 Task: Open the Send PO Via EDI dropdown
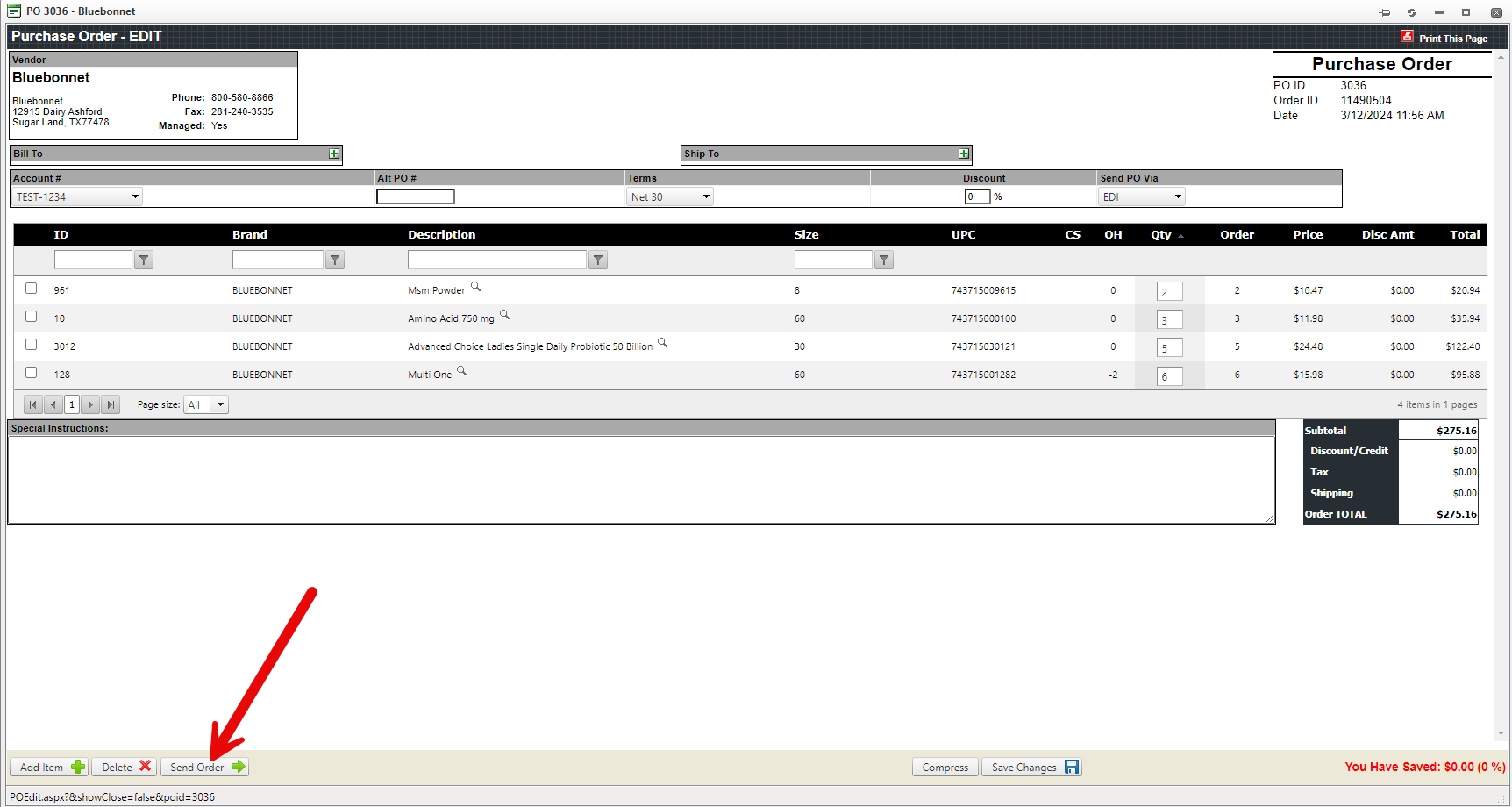[x=1142, y=196]
